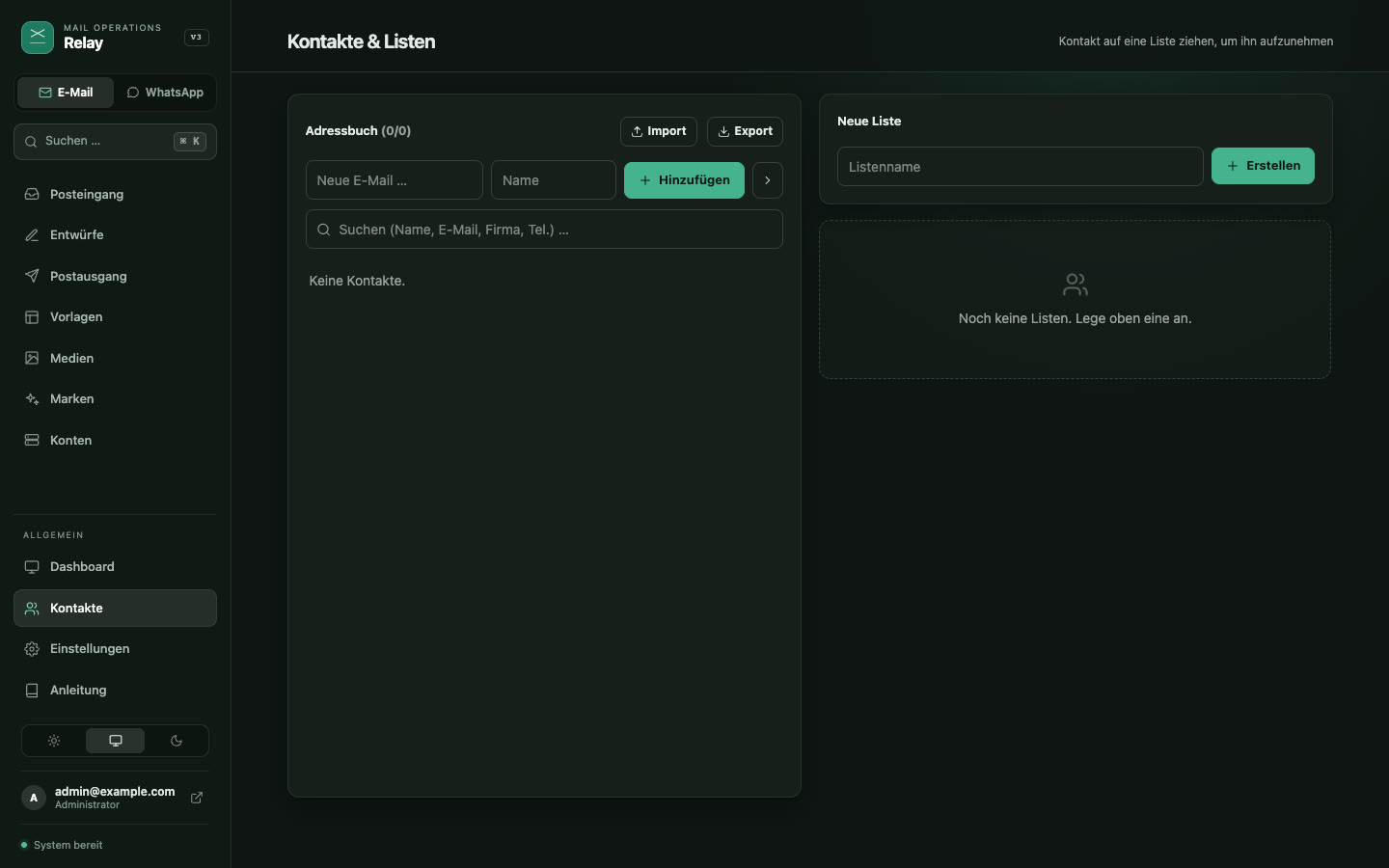The image size is (1389, 868).
Task: Click Keine Kontakte text
Action: (x=357, y=281)
